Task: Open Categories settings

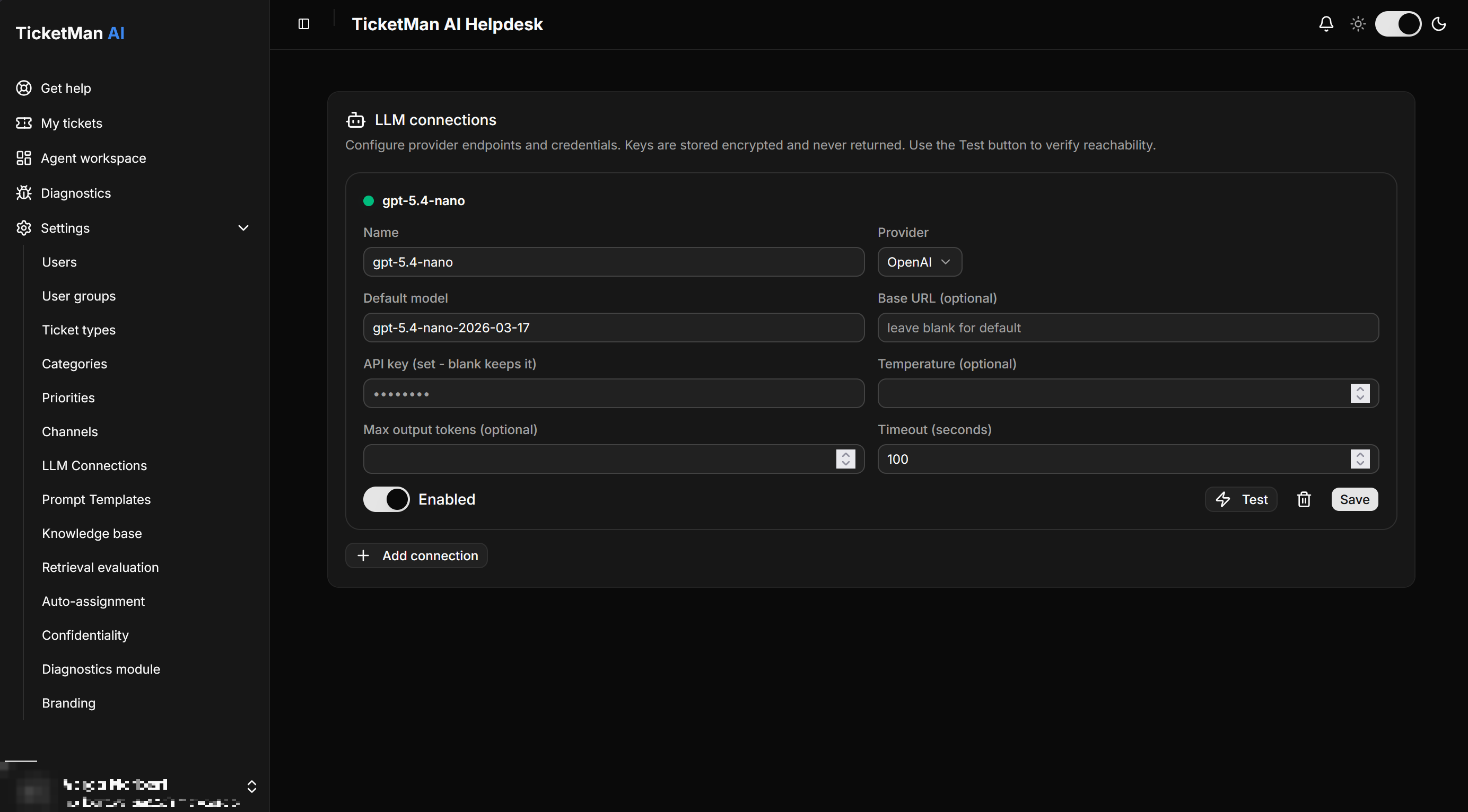Action: tap(75, 364)
